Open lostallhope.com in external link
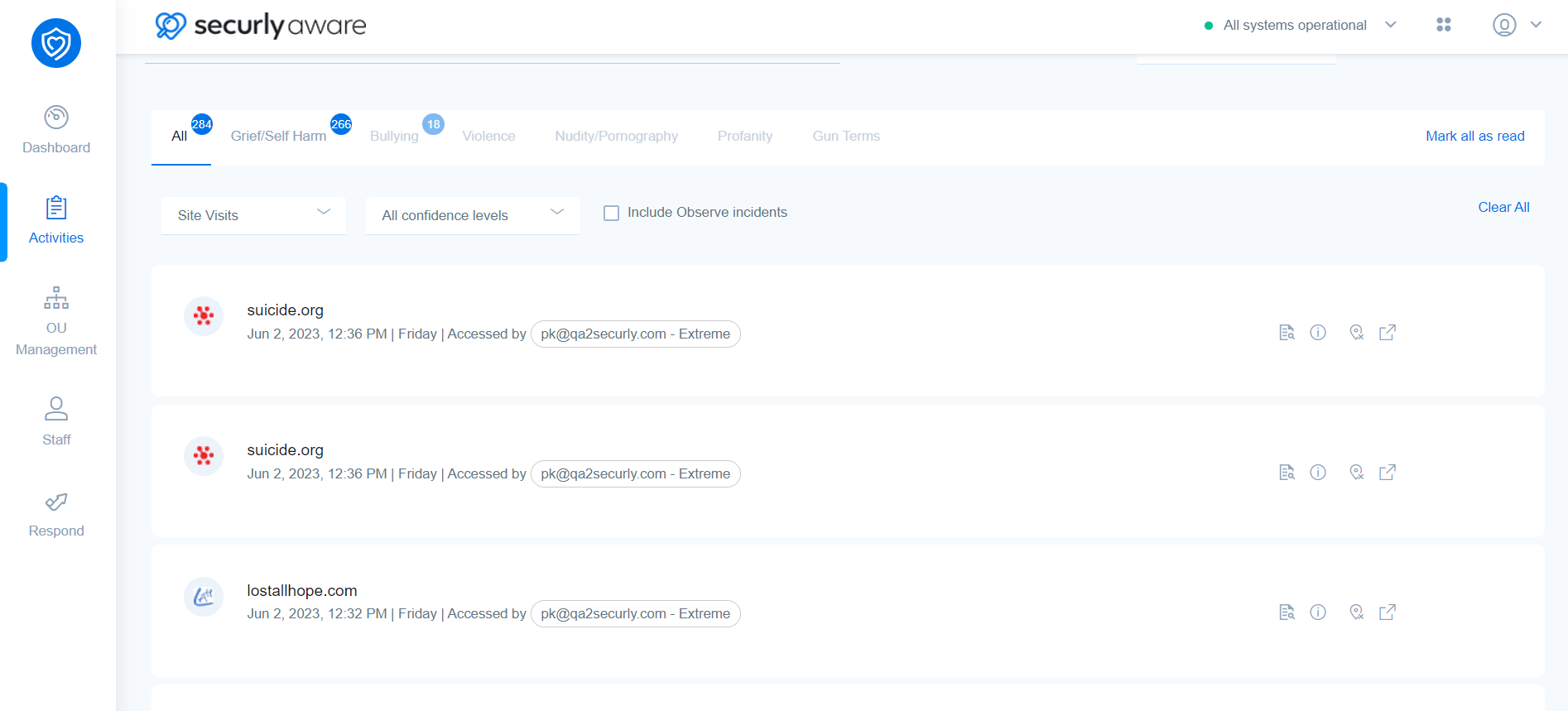The height and width of the screenshot is (711, 1568). coord(1388,613)
